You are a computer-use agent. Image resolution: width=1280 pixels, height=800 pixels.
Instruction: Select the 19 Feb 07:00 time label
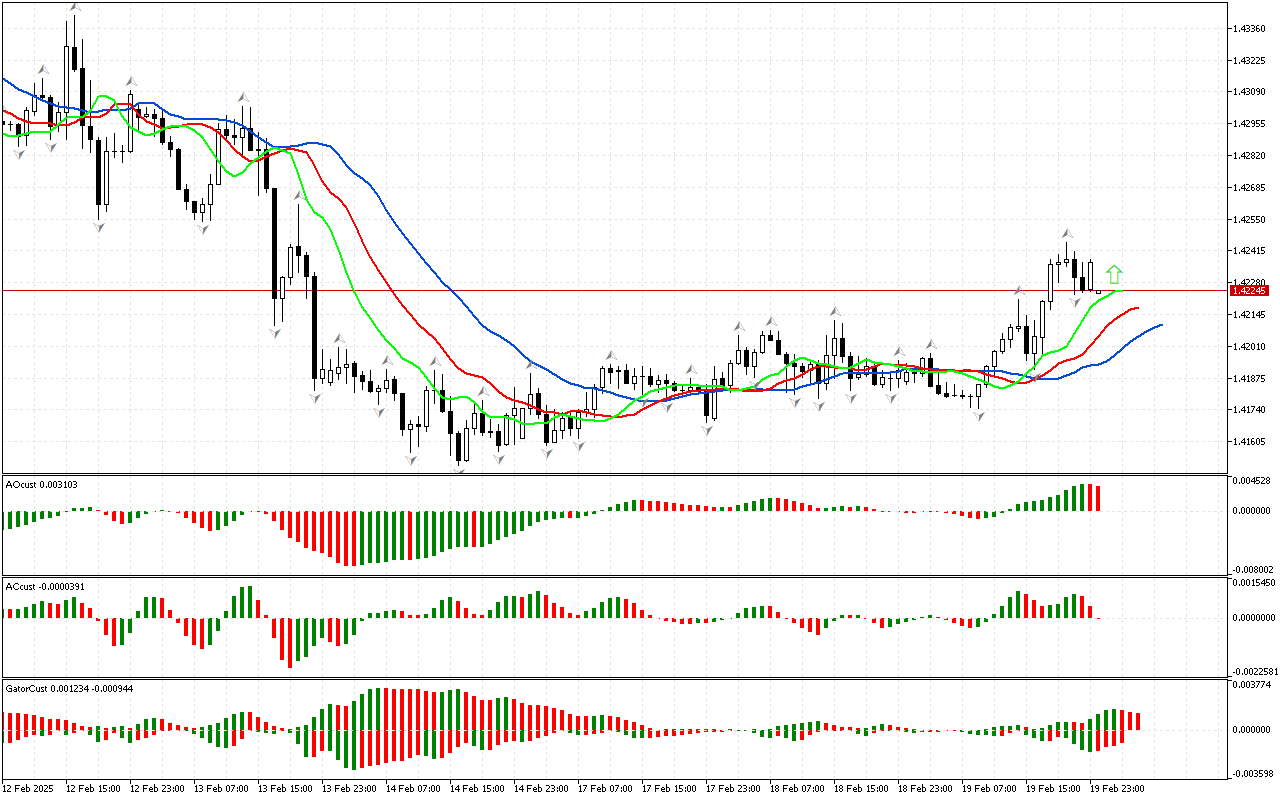coord(987,789)
